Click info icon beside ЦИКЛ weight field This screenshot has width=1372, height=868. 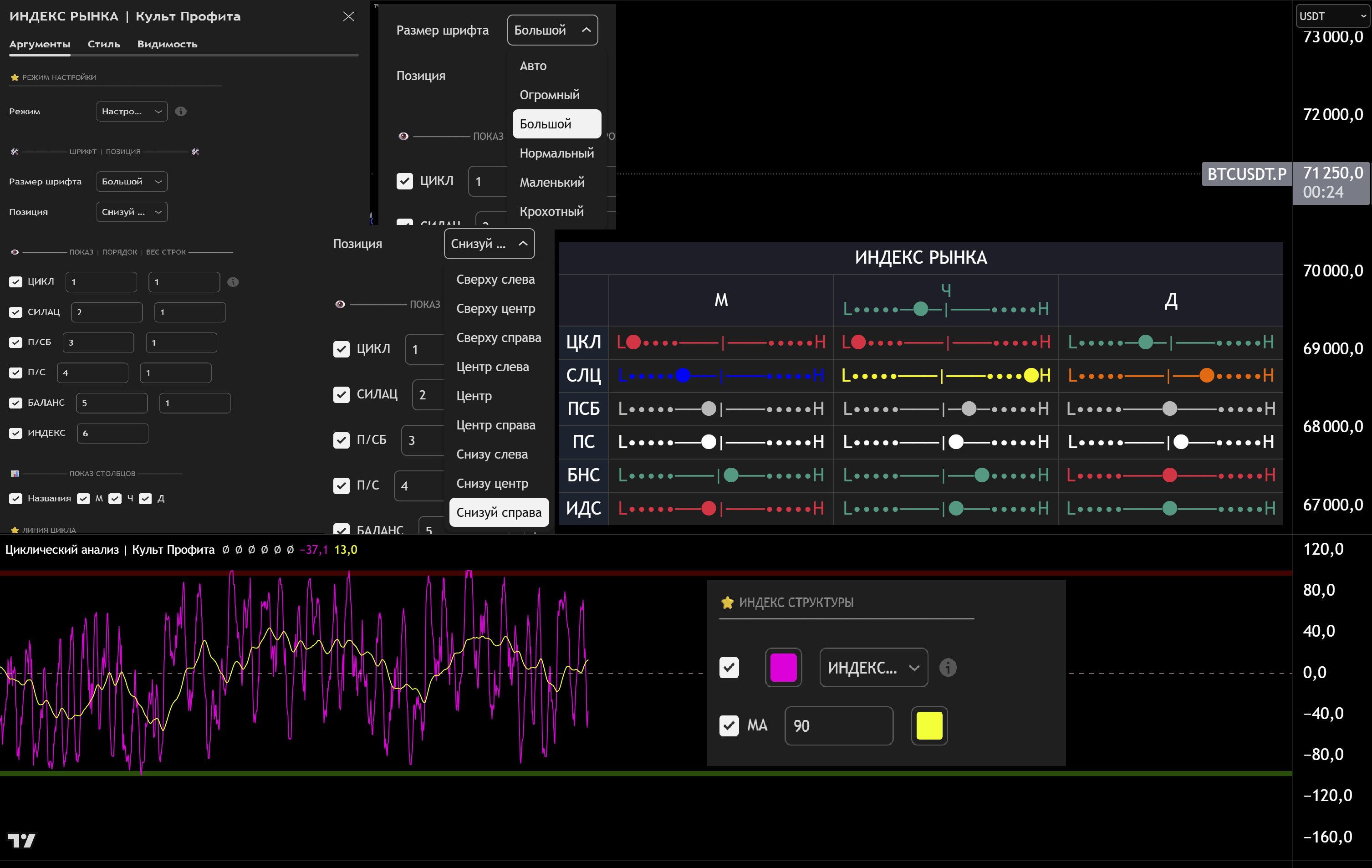coord(233,281)
